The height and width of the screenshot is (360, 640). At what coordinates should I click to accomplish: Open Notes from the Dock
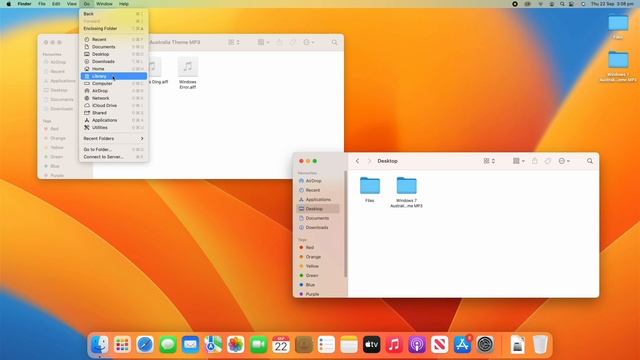coord(349,345)
